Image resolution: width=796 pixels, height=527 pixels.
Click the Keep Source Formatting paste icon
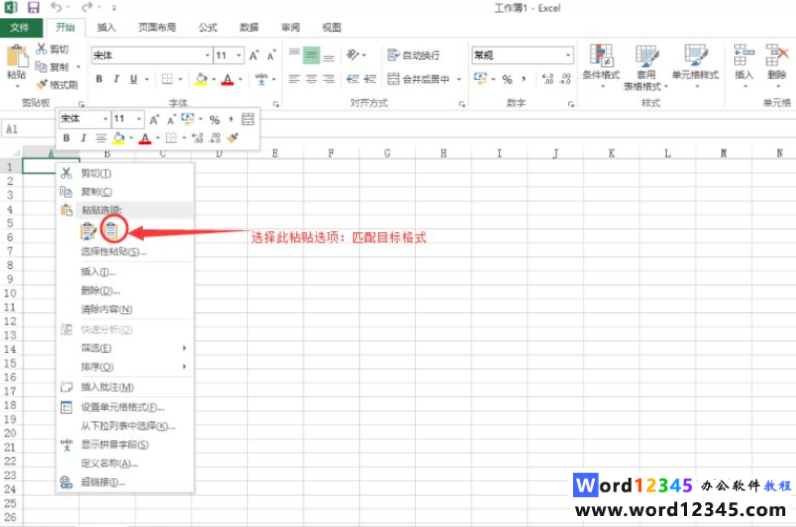89,231
